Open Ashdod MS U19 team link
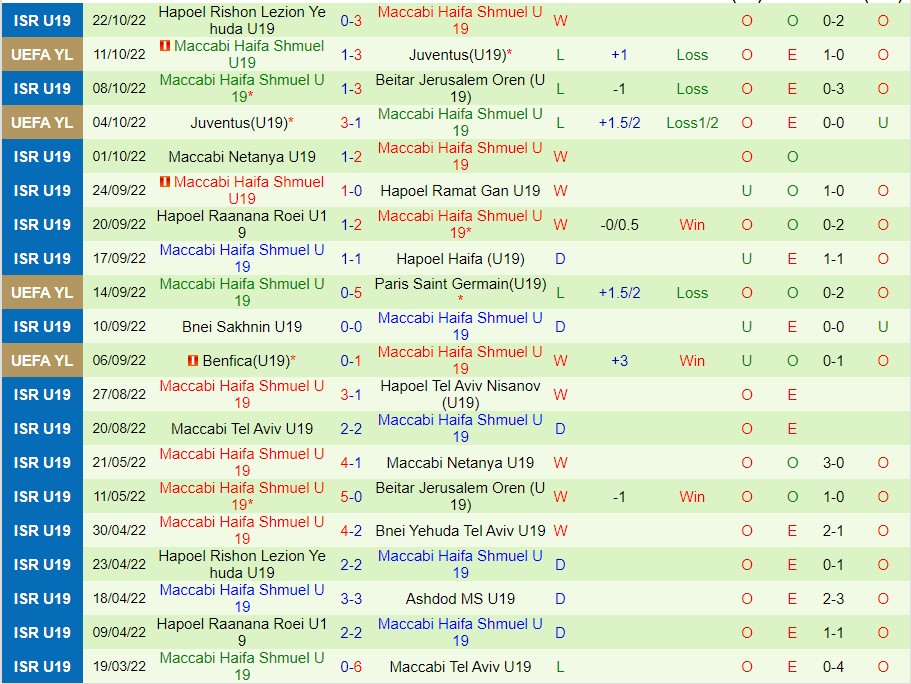Screen dimensions: 911x684 (460, 599)
